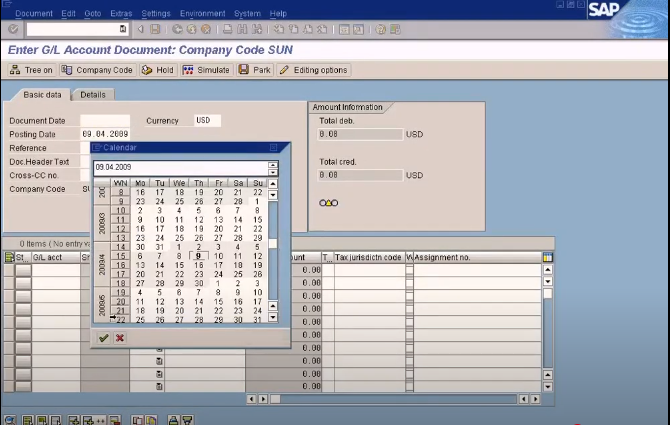Click the Customize Local Layout icon
Viewport: 670px width, 425px height.
(395, 29)
